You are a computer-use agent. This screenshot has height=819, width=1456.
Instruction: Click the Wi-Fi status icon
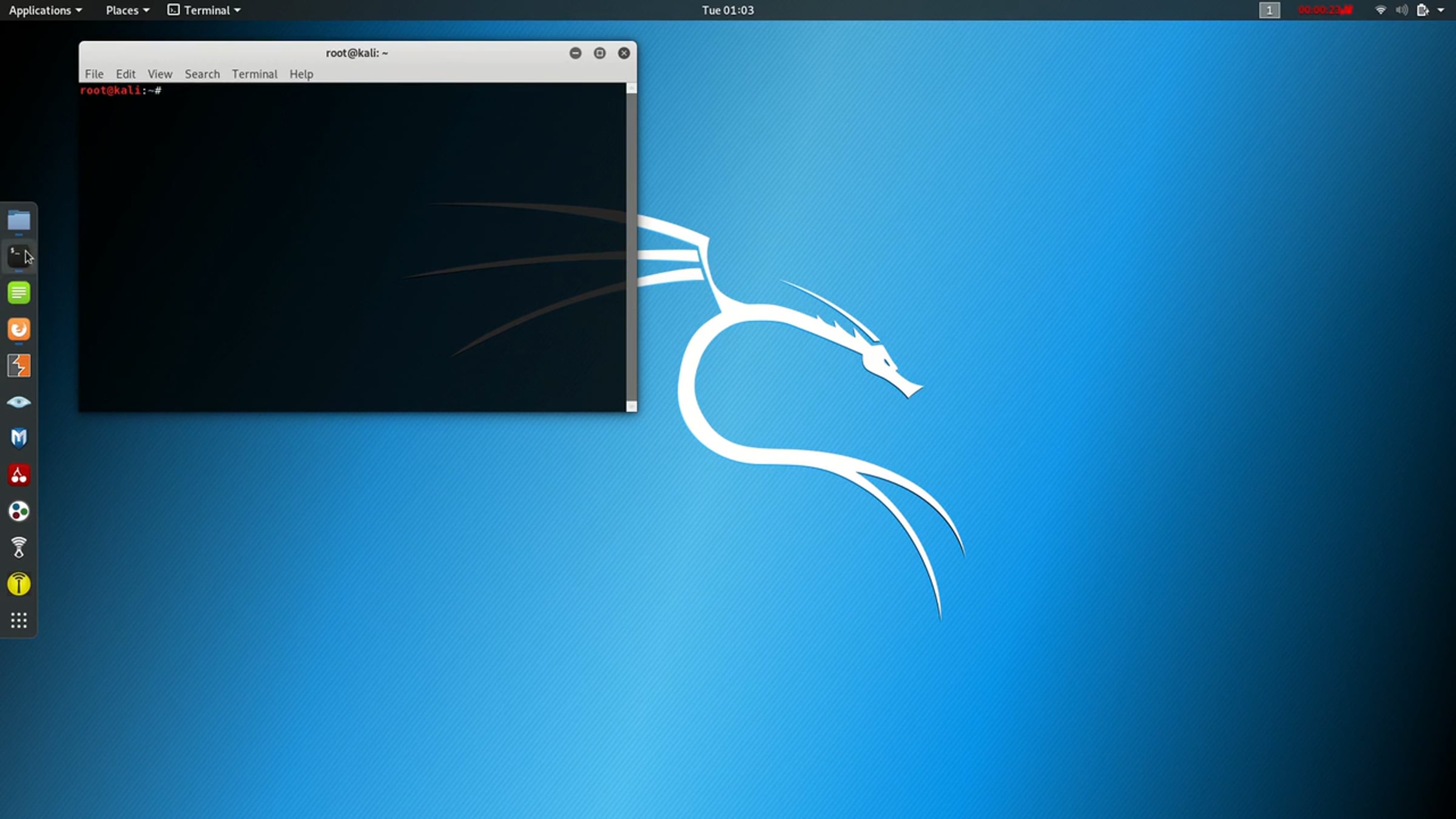(x=1381, y=10)
